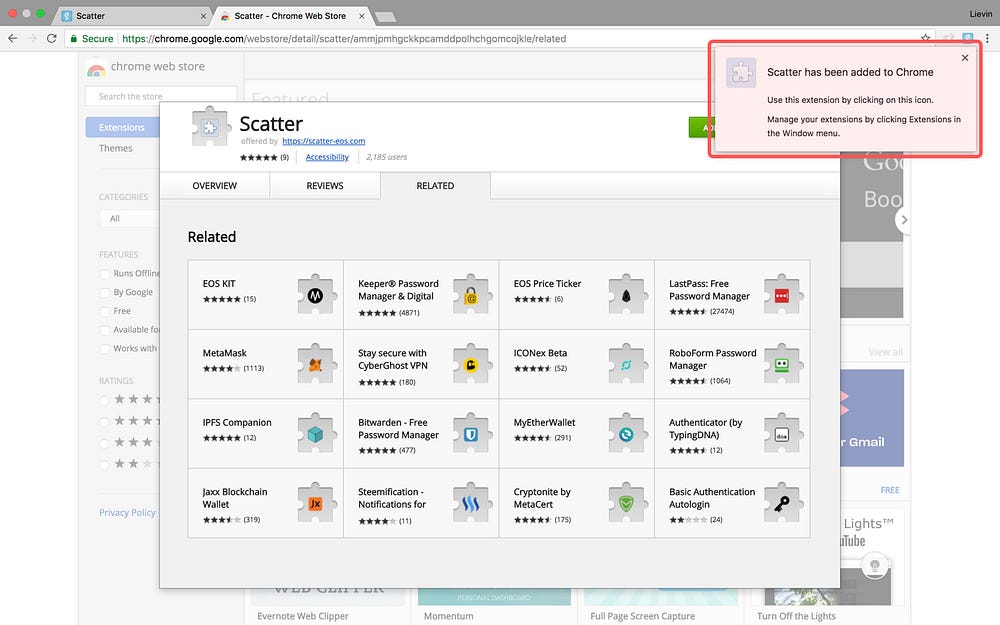Click the Search the store field
1000x625 pixels.
(x=161, y=96)
